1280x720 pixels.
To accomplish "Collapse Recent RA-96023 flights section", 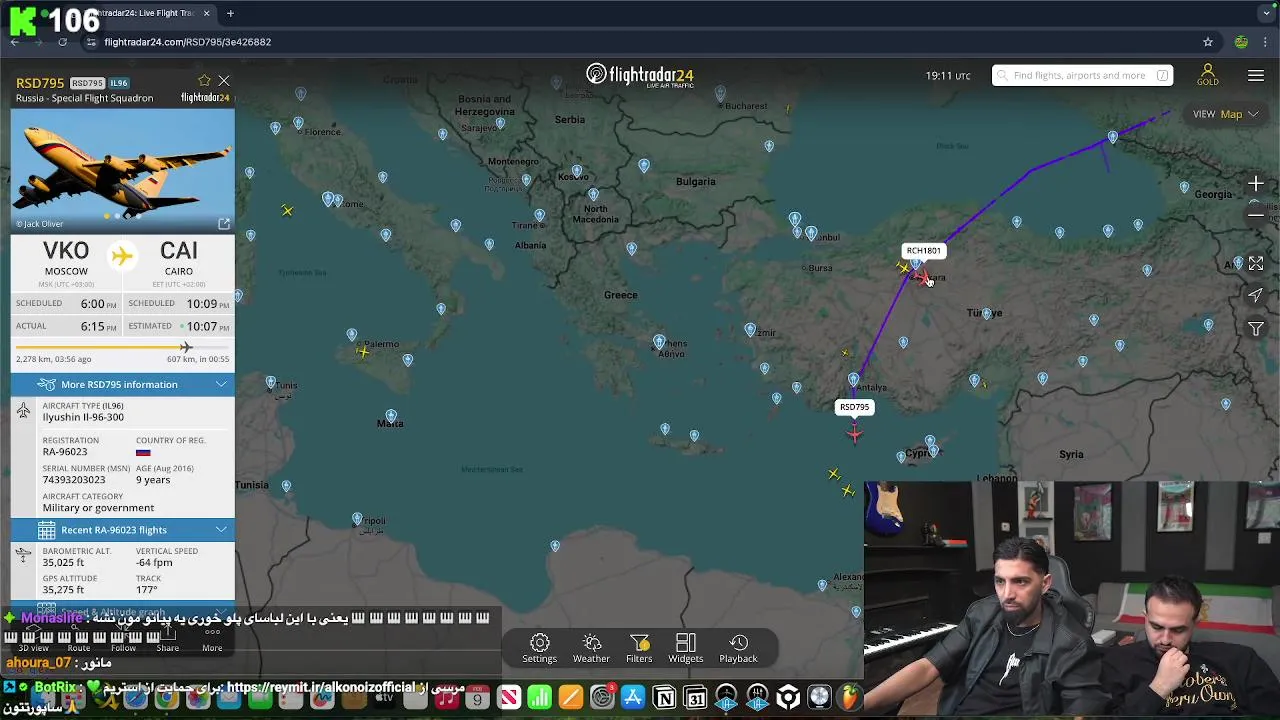I will coord(123,529).
